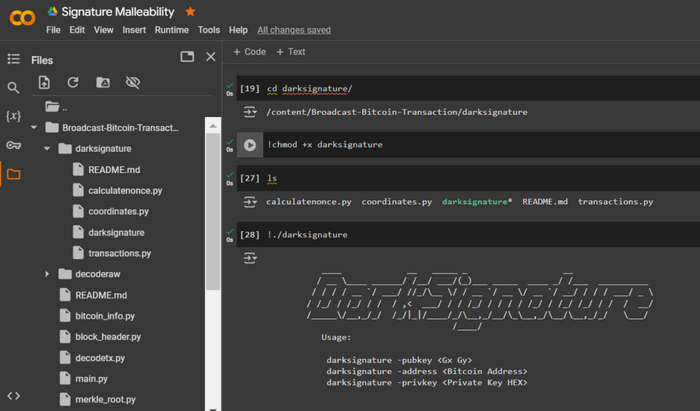This screenshot has height=411, width=700.
Task: Star the Signature Malleability notebook
Action: tap(191, 12)
